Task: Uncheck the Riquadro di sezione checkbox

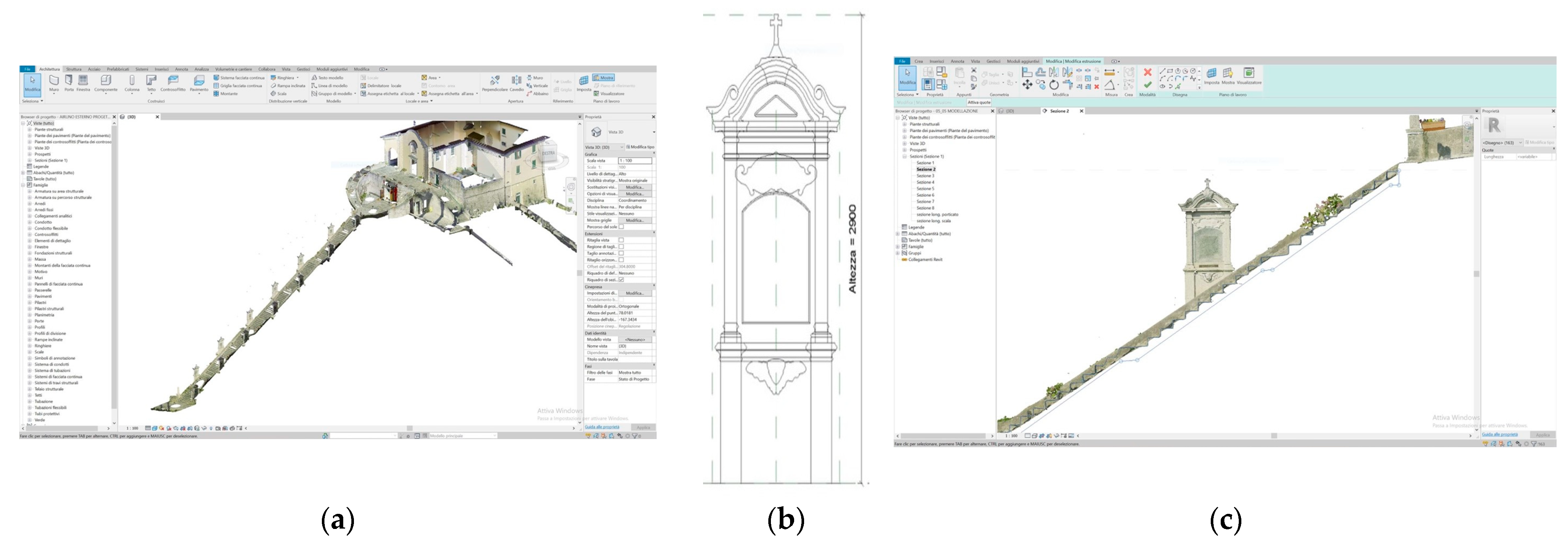Action: tap(622, 279)
